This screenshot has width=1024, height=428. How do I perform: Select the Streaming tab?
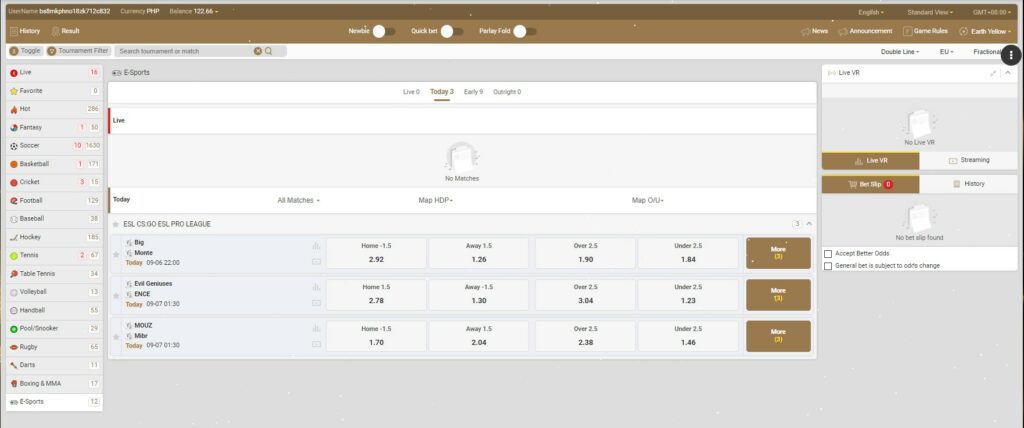(968, 160)
